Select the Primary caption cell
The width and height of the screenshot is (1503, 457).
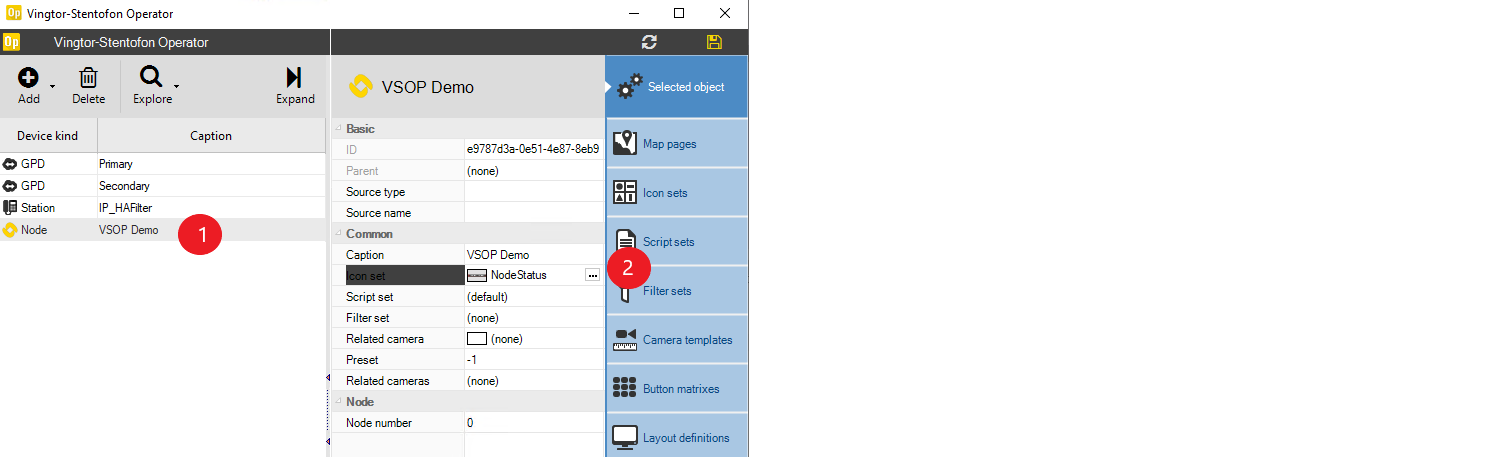(x=211, y=164)
